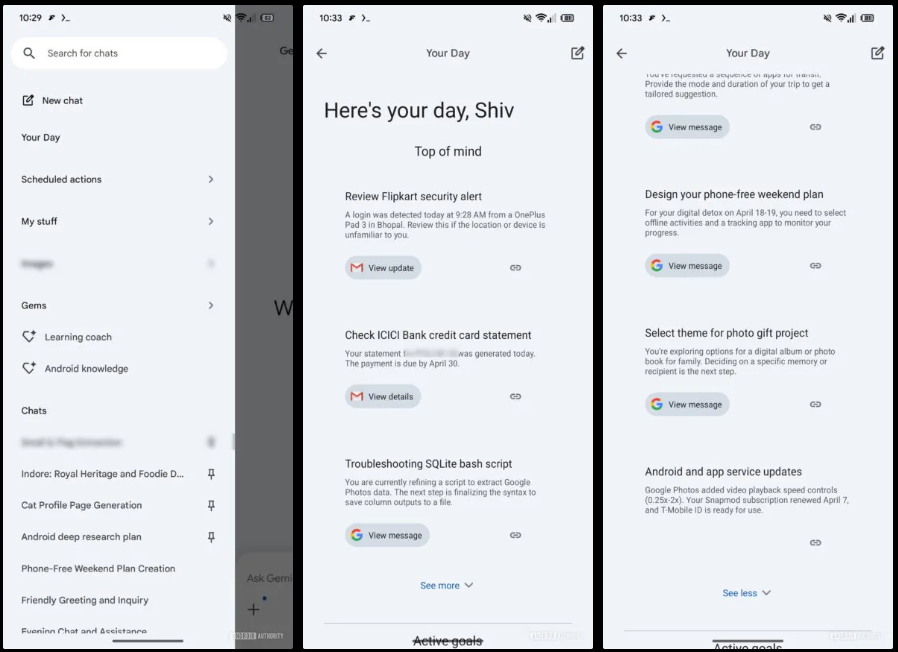Open Your Day from the sidebar
The height and width of the screenshot is (652, 898).
(x=41, y=138)
